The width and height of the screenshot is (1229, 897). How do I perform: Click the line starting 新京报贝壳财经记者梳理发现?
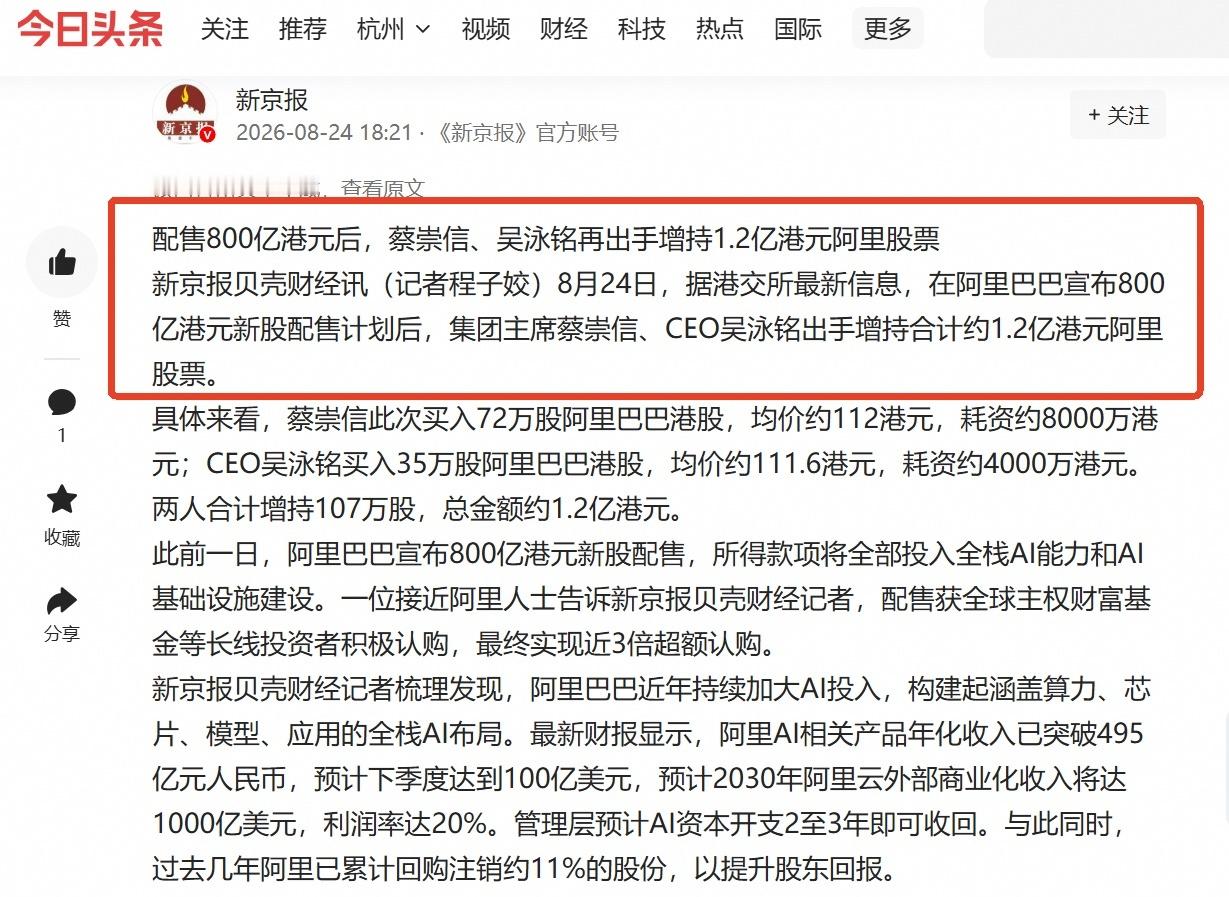(651, 689)
